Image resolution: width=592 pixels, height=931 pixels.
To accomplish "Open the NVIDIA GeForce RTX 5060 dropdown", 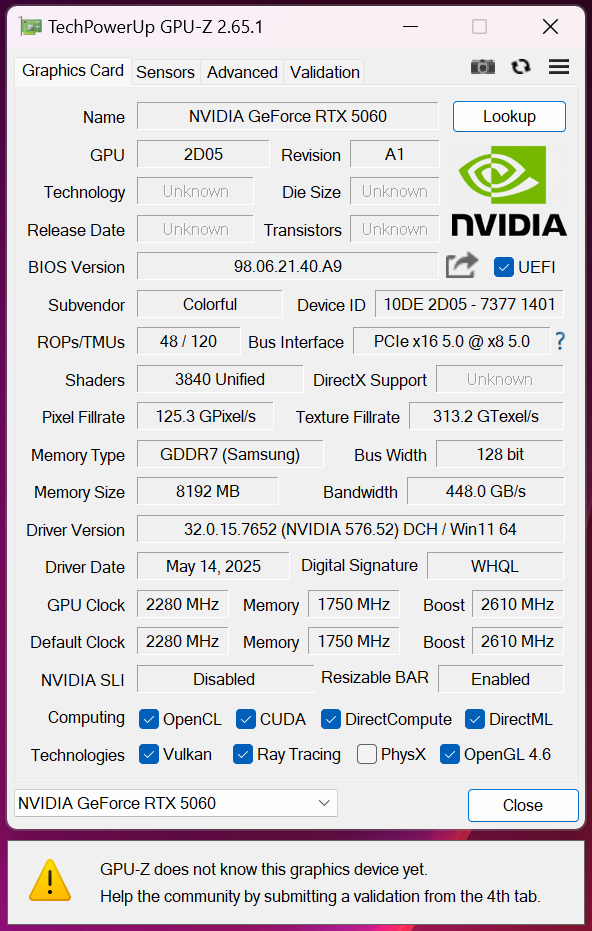I will tap(176, 803).
